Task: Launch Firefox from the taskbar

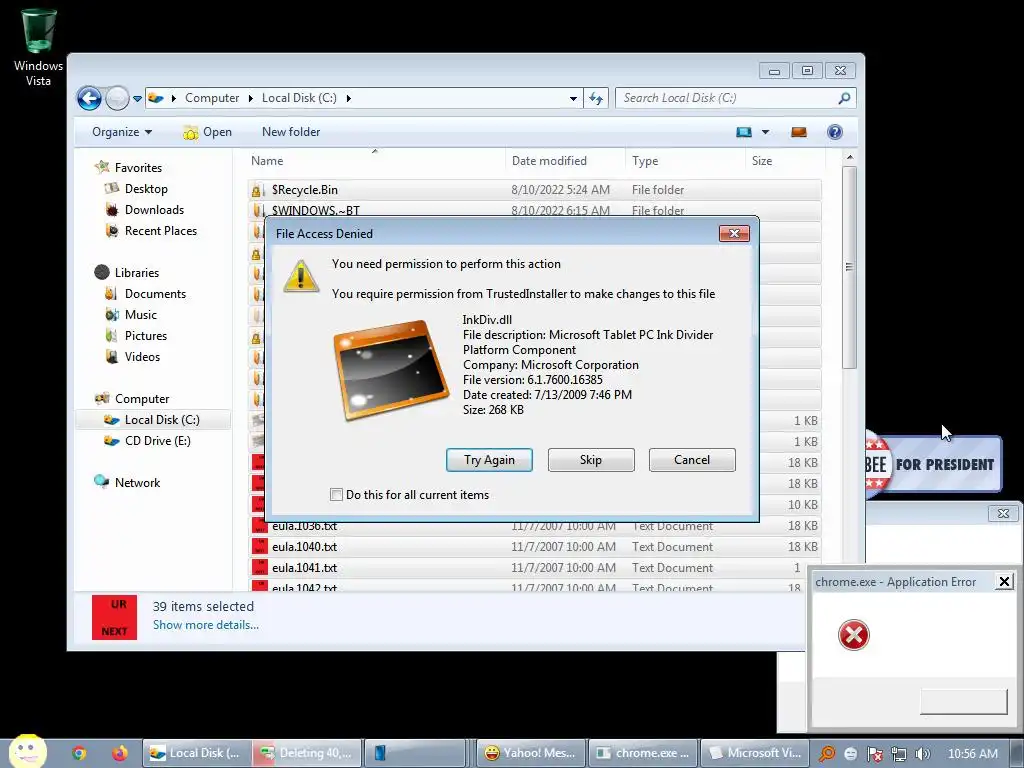Action: point(120,753)
